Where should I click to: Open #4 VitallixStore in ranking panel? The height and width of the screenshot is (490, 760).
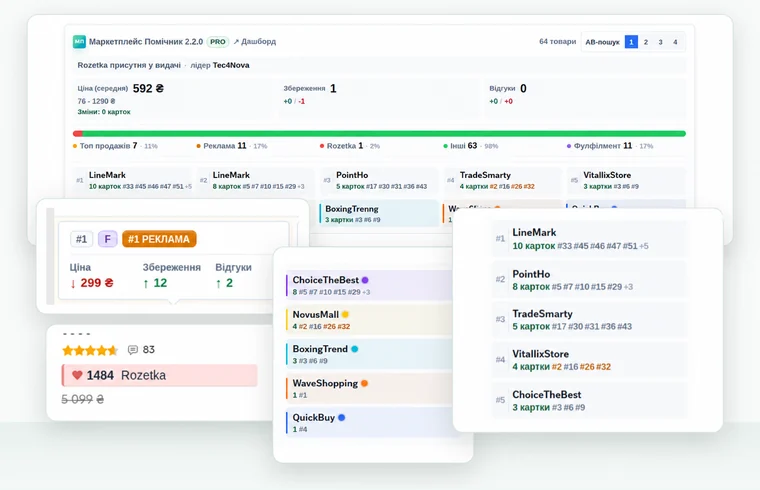(x=589, y=360)
